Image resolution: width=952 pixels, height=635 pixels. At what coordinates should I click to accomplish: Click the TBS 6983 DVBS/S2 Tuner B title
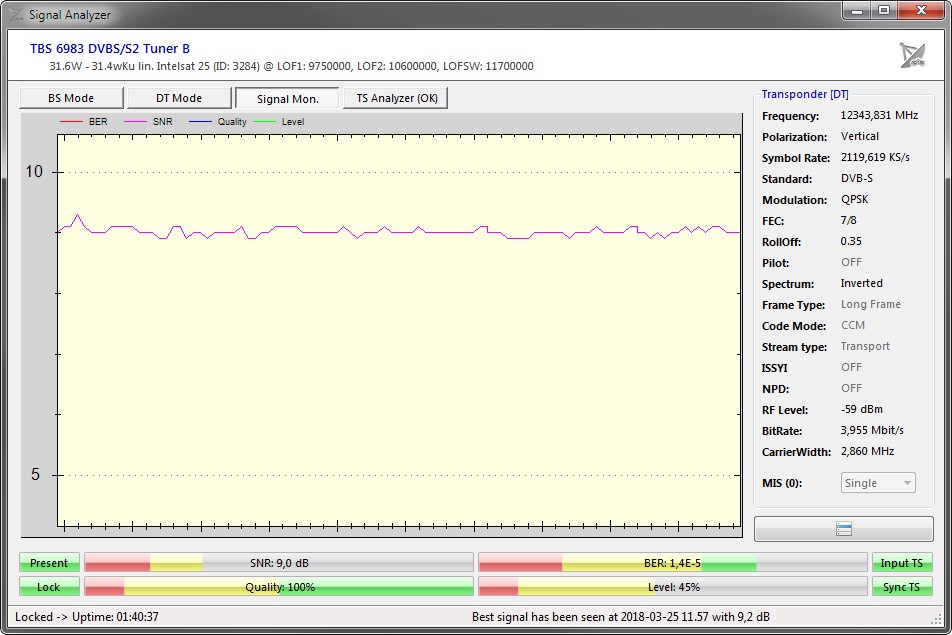[110, 49]
